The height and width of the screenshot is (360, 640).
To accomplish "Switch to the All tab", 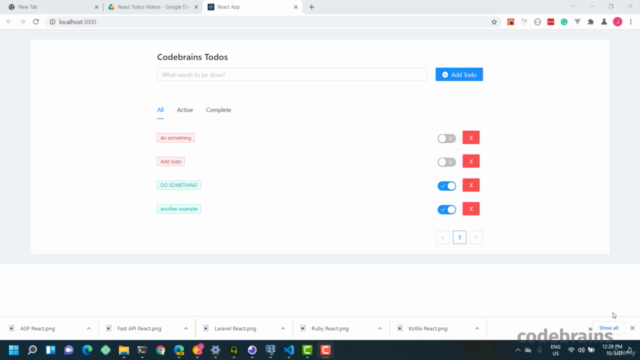I will (160, 110).
